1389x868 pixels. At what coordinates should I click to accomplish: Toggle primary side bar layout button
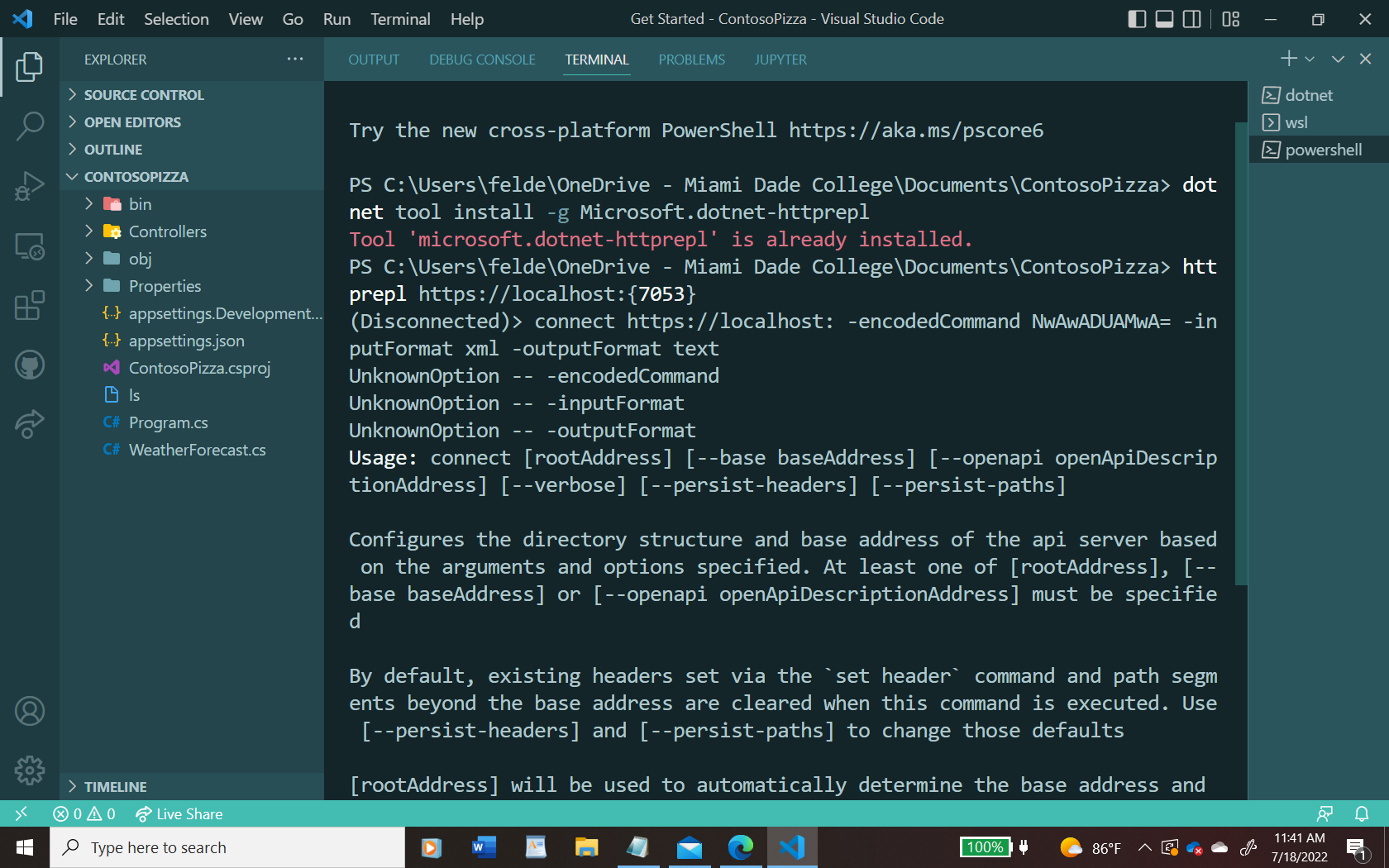(x=1137, y=19)
